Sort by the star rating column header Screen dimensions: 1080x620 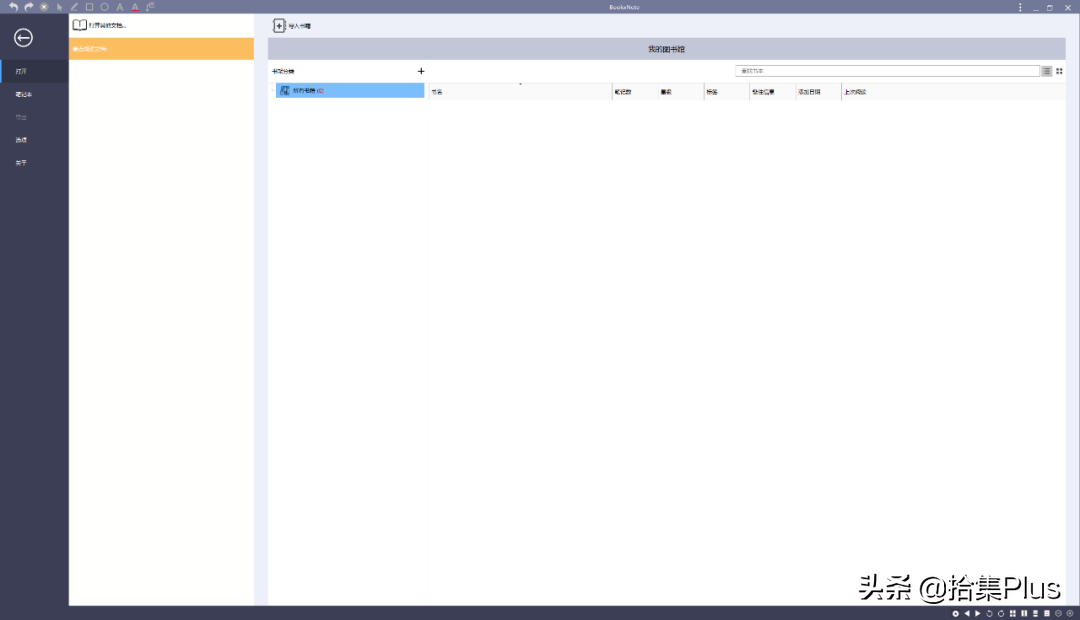tap(681, 92)
